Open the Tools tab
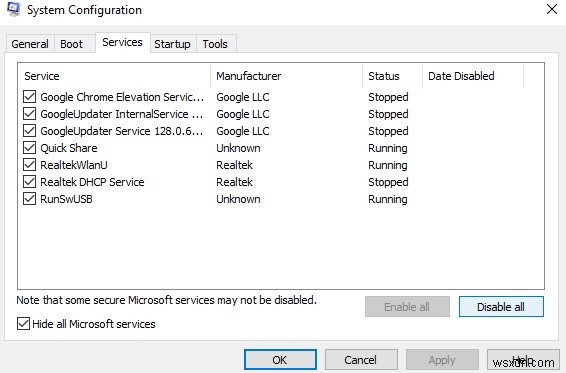Screen dimensions: 566x373 tap(215, 44)
